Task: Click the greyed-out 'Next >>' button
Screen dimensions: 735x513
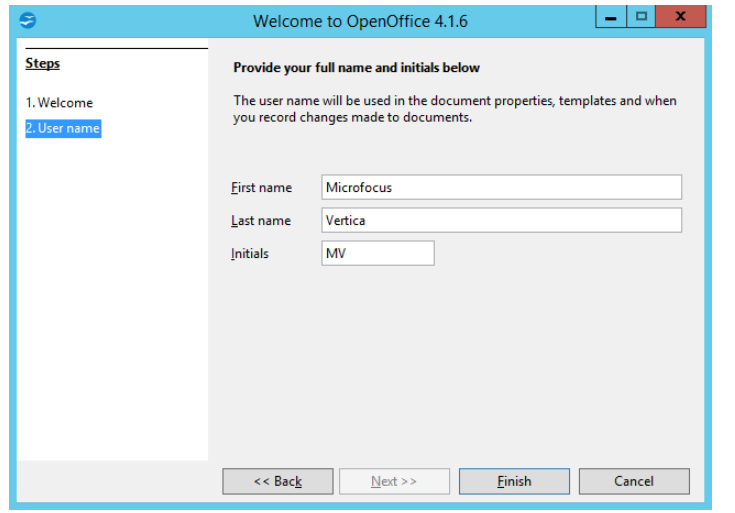Action: click(394, 481)
